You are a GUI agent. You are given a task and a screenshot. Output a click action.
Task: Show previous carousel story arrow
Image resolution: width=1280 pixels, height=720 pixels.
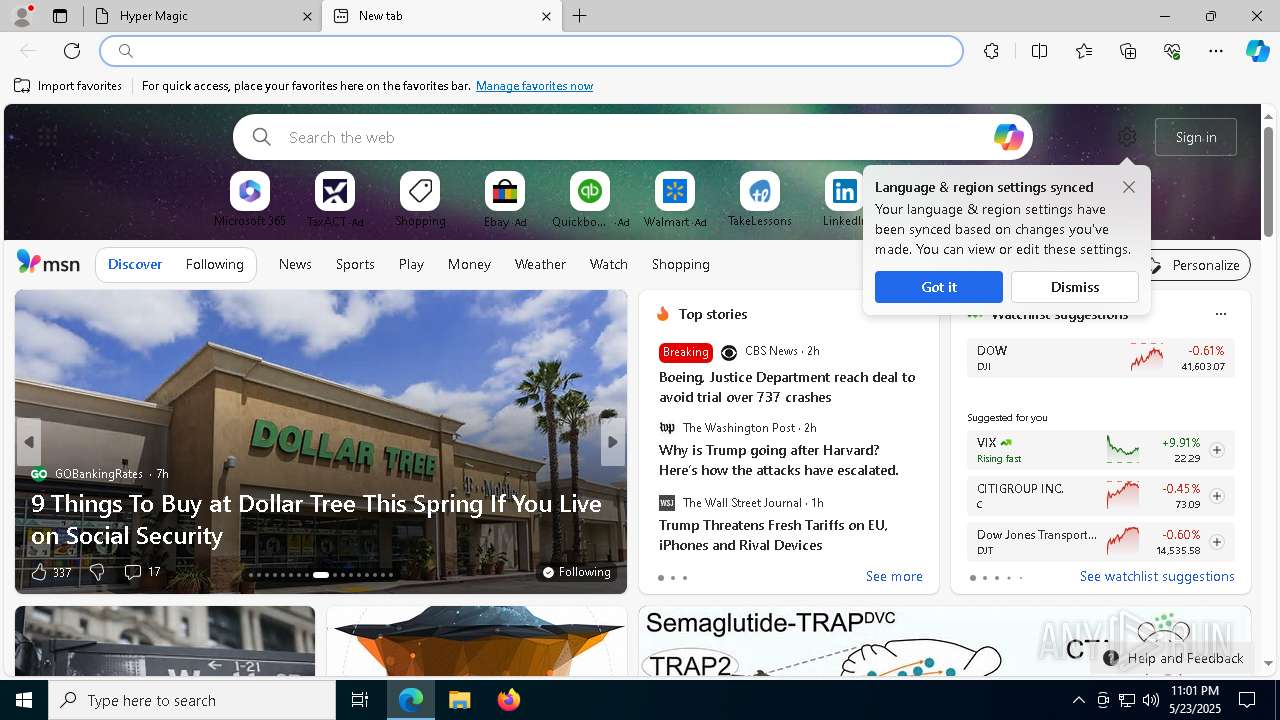click(29, 442)
